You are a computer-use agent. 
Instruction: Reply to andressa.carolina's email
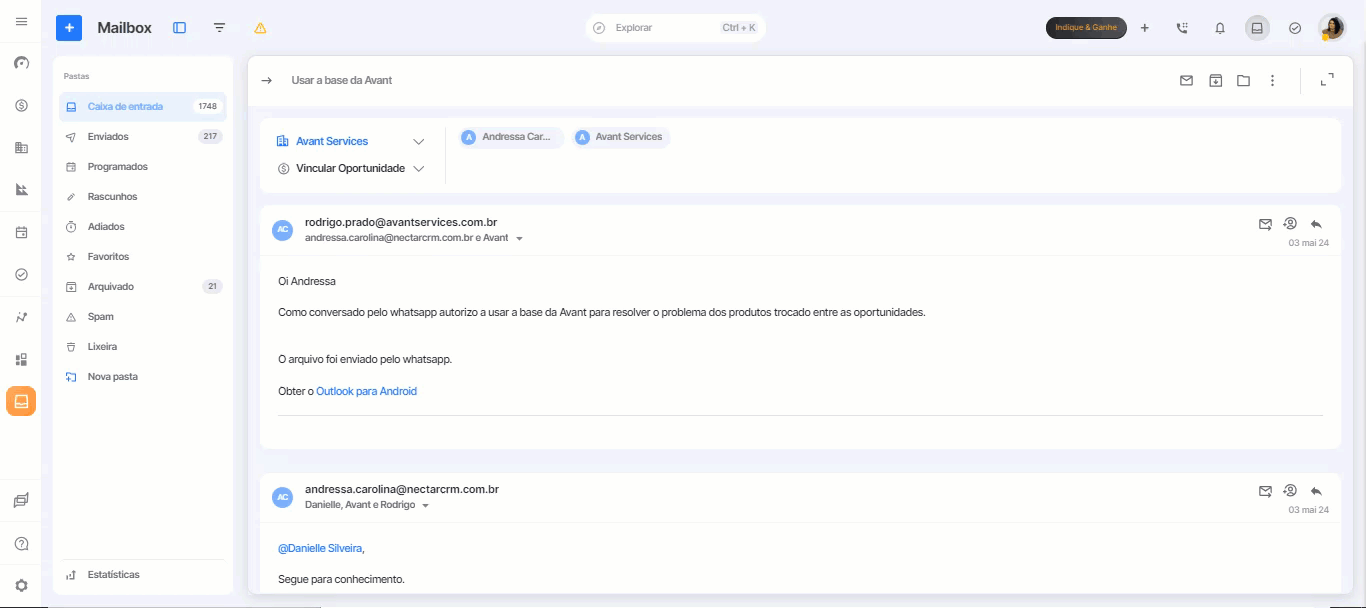click(x=1316, y=491)
